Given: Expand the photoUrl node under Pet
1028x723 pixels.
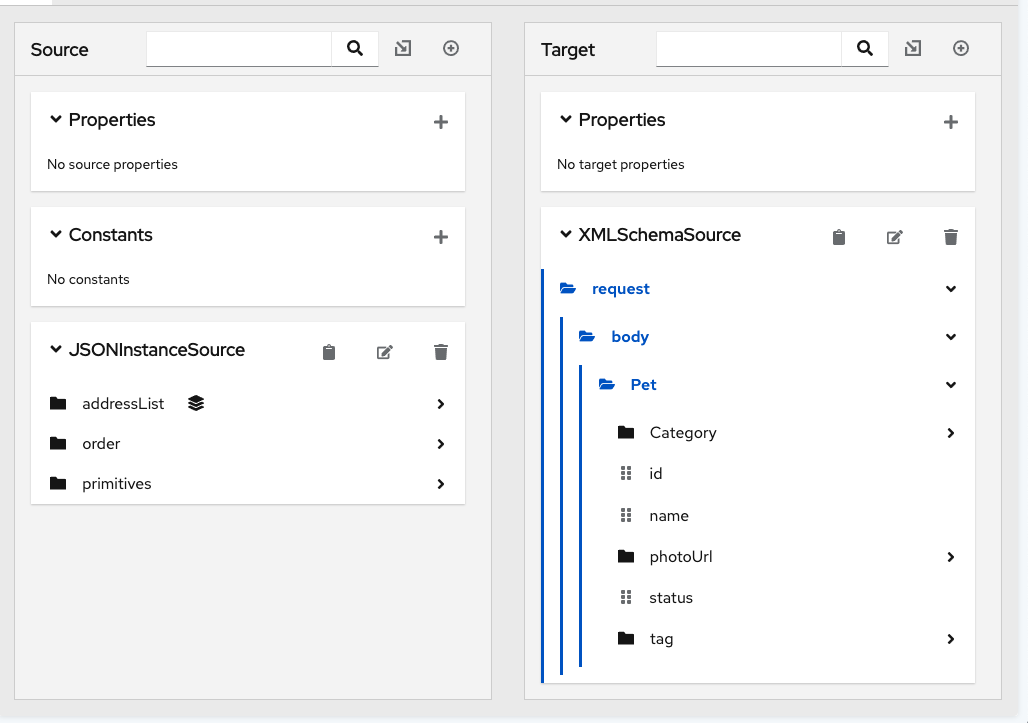Looking at the screenshot, I should tap(950, 557).
